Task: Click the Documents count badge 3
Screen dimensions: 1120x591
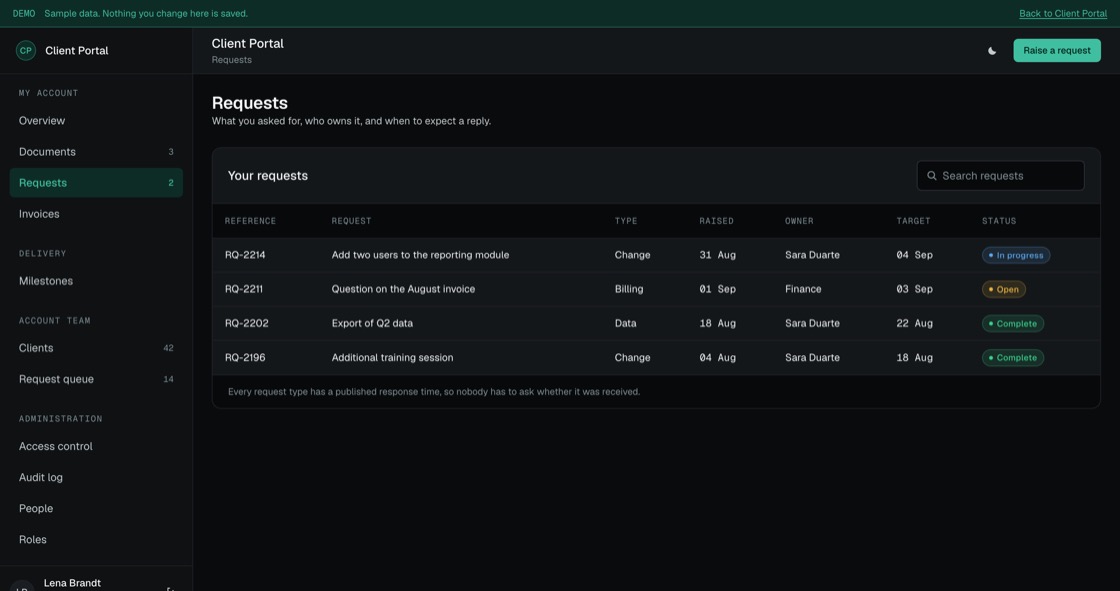Action: [171, 152]
